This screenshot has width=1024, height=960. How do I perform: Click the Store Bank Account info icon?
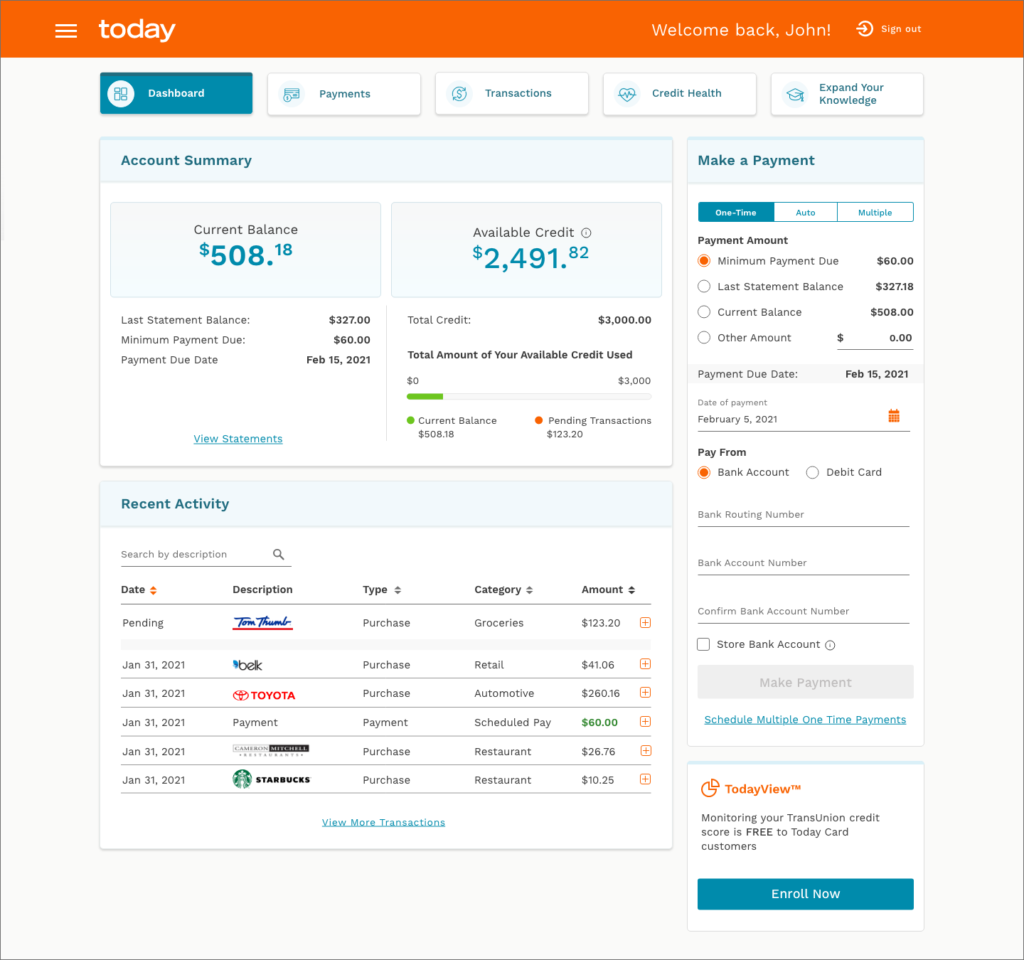coord(830,645)
